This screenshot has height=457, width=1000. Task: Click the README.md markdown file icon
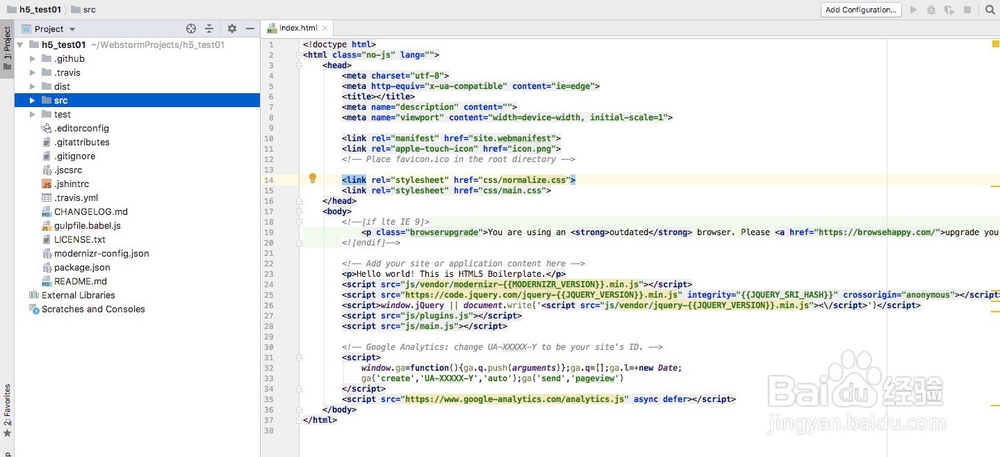pyautogui.click(x=46, y=281)
